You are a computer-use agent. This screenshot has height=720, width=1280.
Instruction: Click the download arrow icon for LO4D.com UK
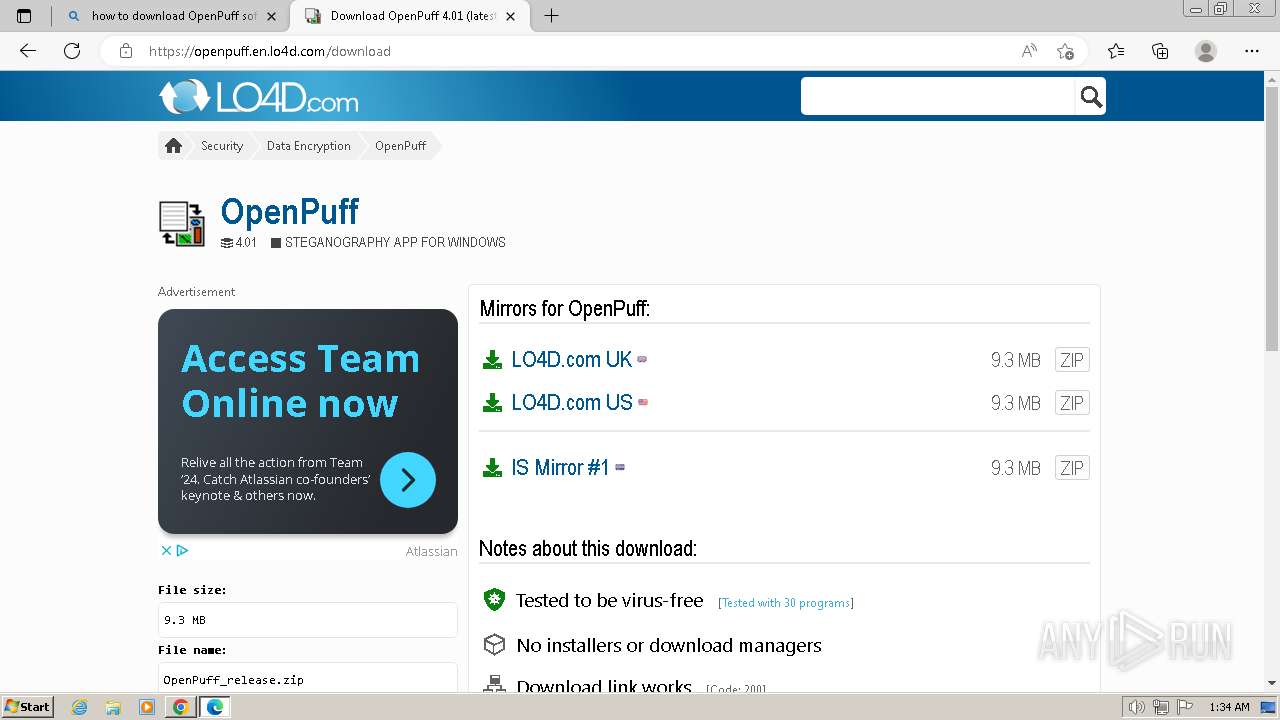[492, 360]
